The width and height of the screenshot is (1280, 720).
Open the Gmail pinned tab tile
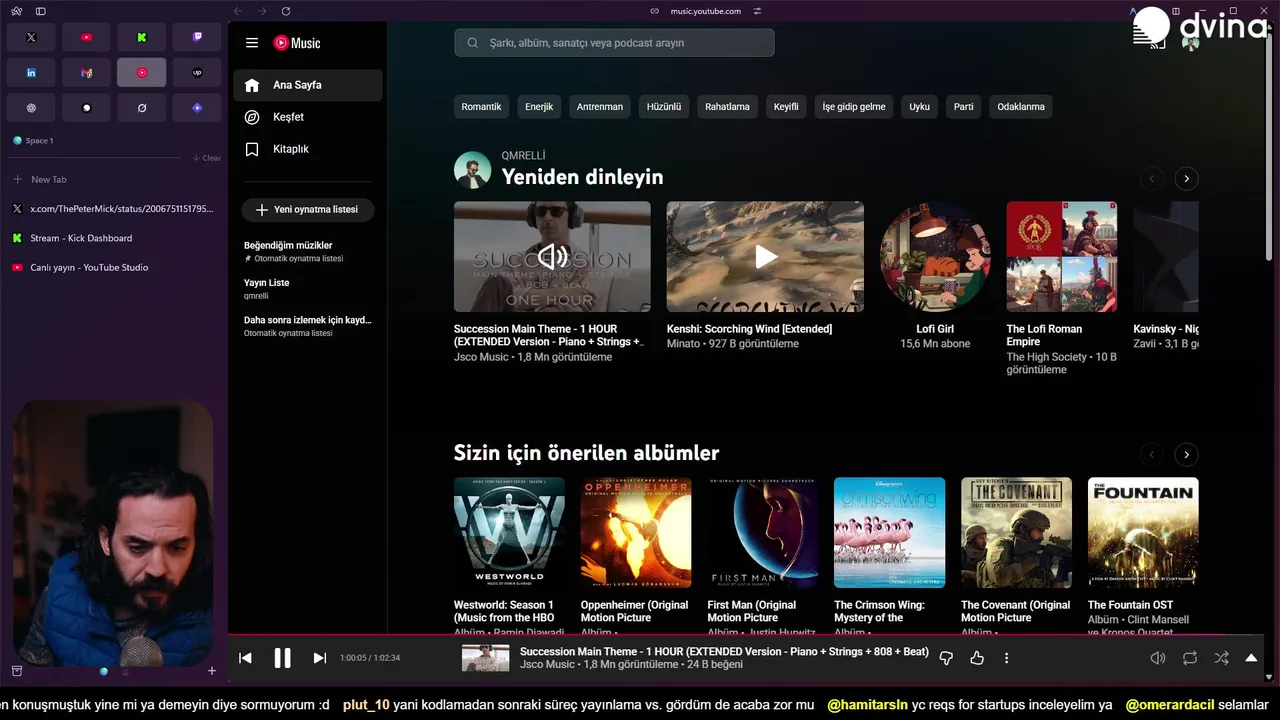tap(86, 73)
